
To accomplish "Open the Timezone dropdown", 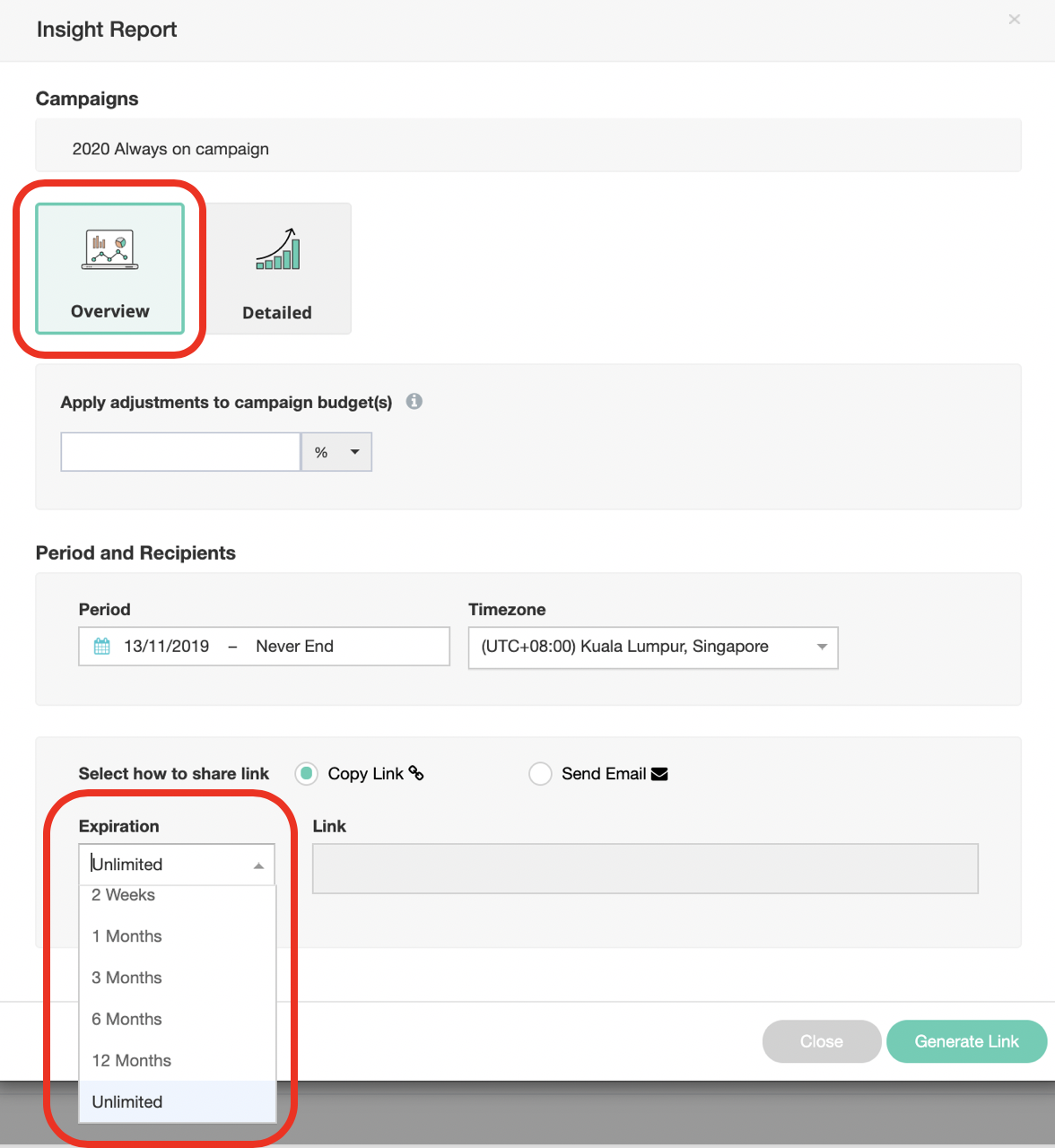I will 652,648.
